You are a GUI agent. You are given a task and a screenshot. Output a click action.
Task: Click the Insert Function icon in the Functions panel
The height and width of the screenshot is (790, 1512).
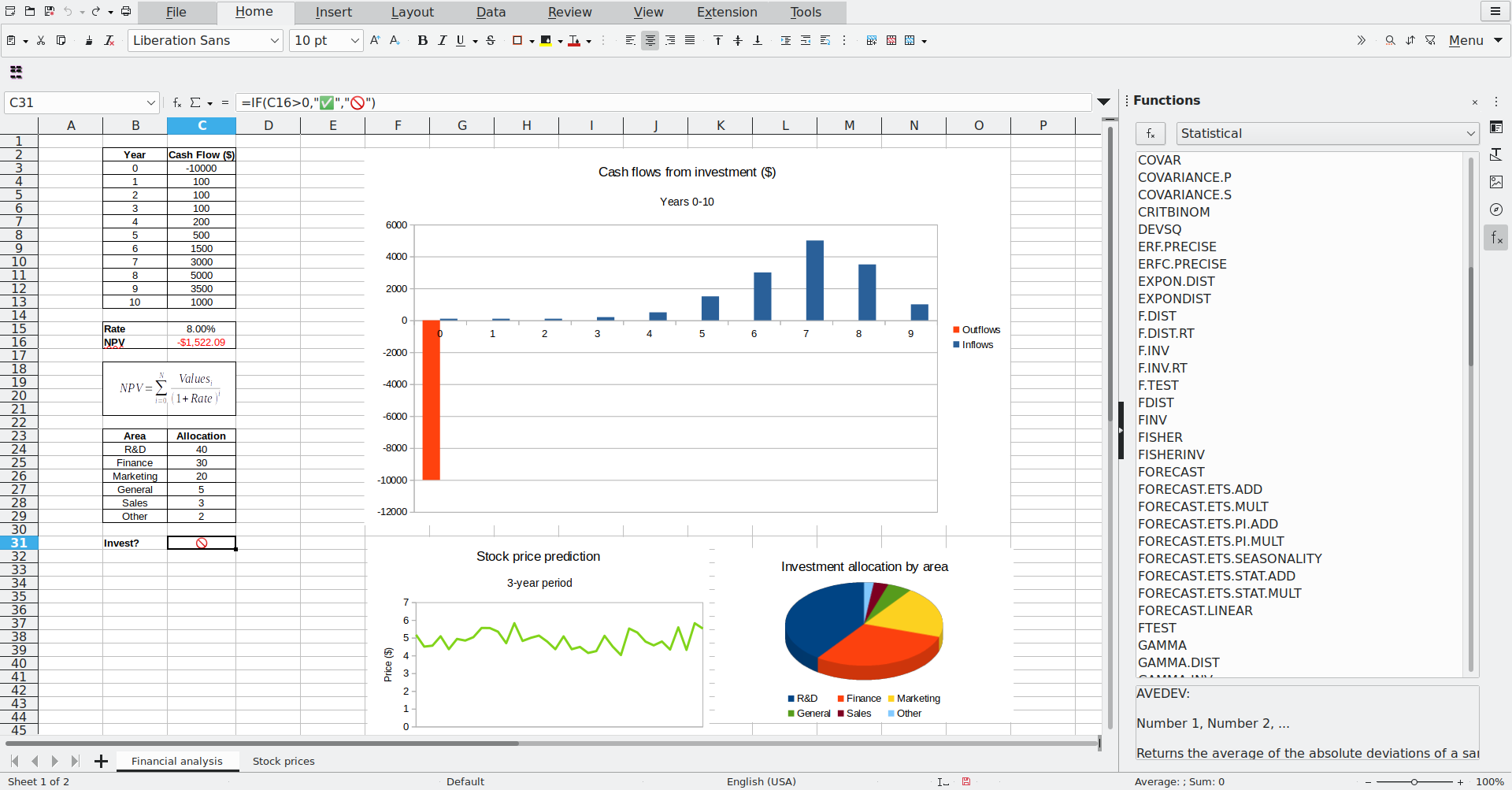coord(1151,133)
